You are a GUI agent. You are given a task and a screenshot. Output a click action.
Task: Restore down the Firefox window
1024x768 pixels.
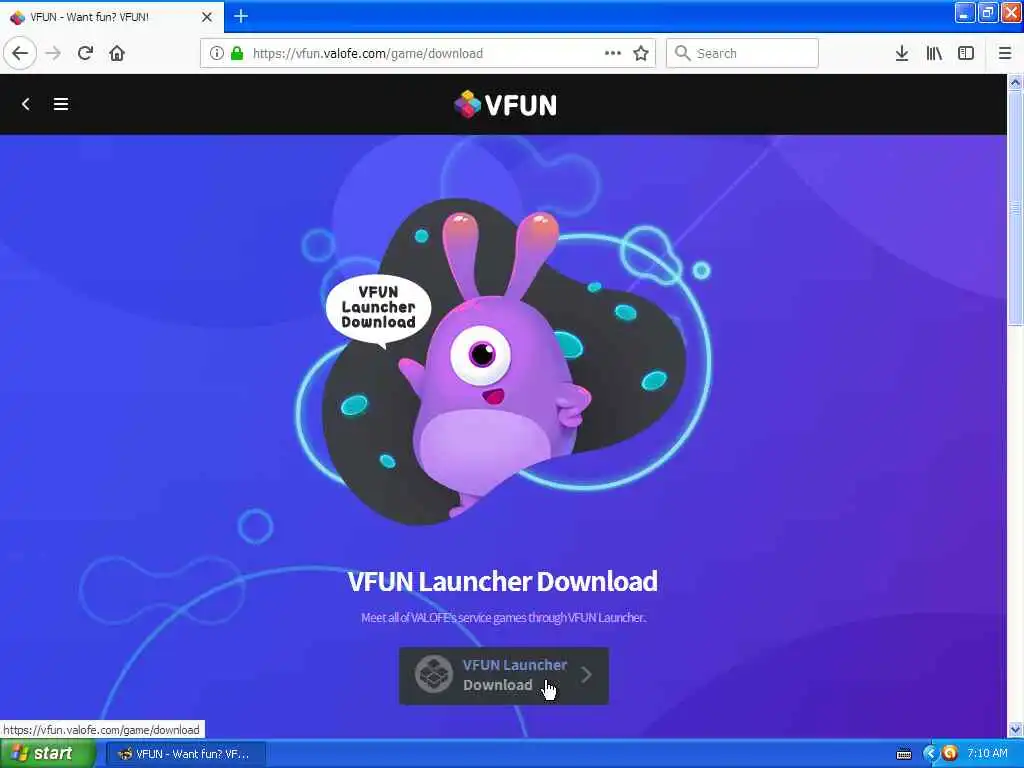(988, 12)
